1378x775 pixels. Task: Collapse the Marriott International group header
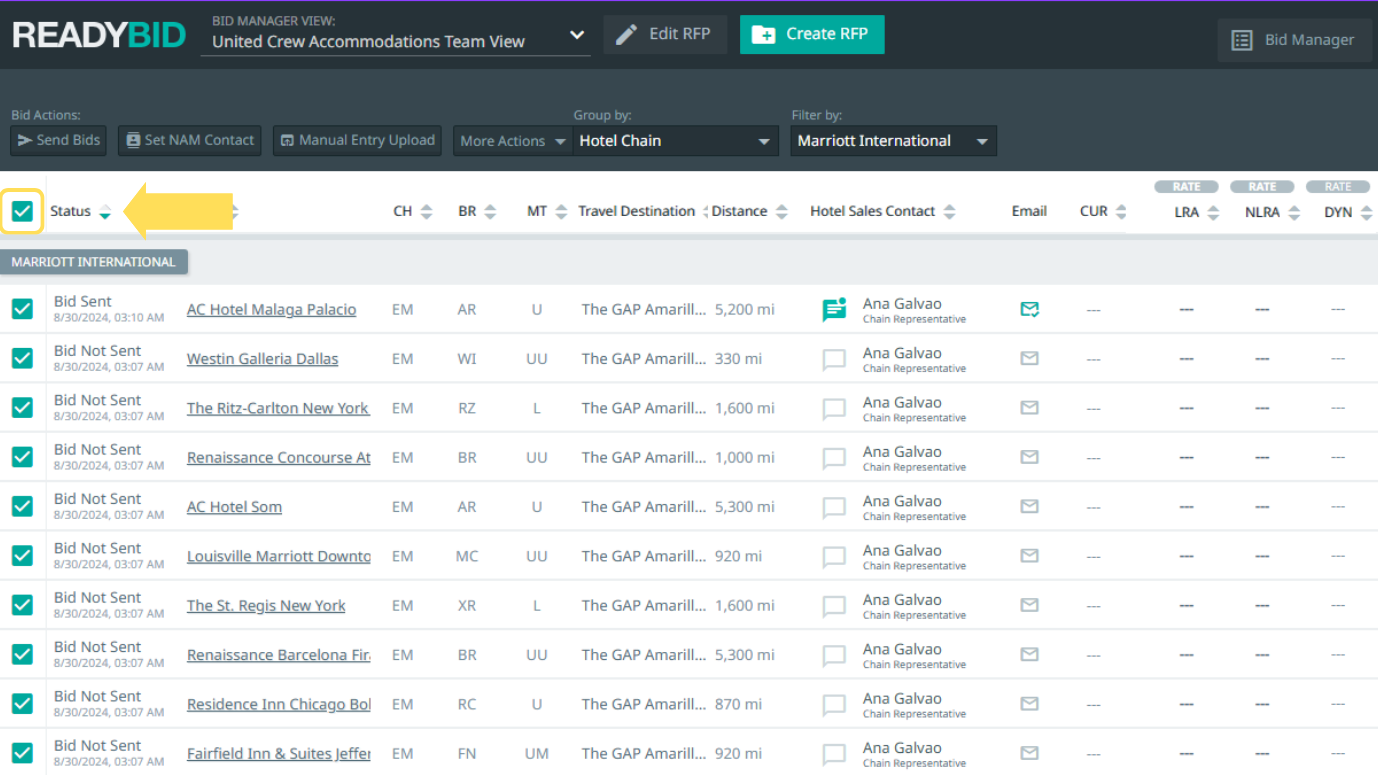(x=94, y=262)
